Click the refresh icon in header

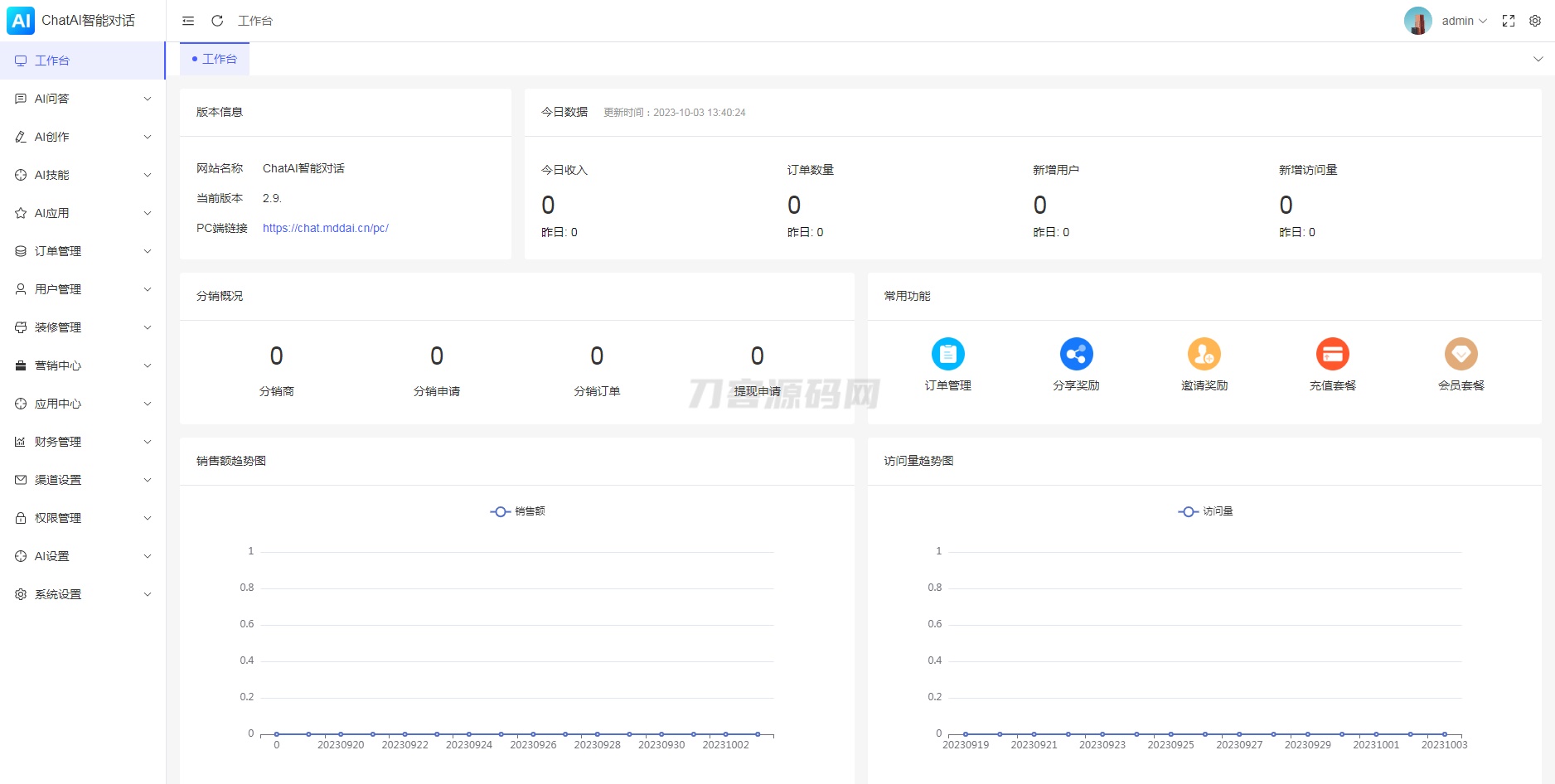pos(217,21)
